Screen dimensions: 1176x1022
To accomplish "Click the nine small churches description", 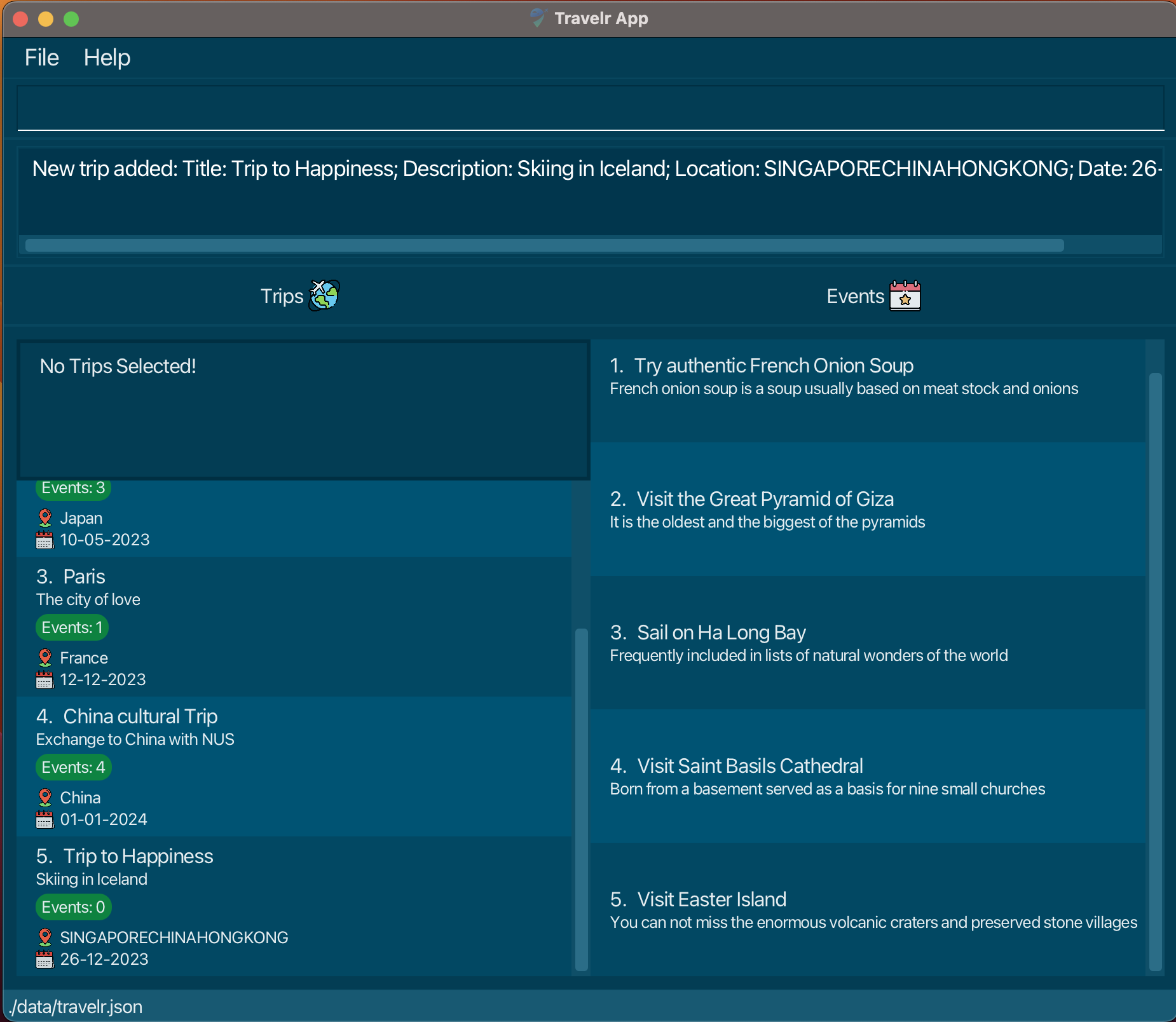I will [x=828, y=789].
